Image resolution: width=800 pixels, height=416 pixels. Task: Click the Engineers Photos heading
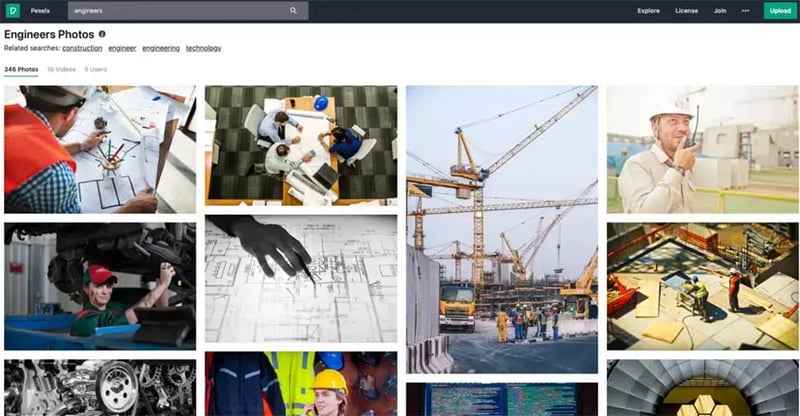point(49,34)
